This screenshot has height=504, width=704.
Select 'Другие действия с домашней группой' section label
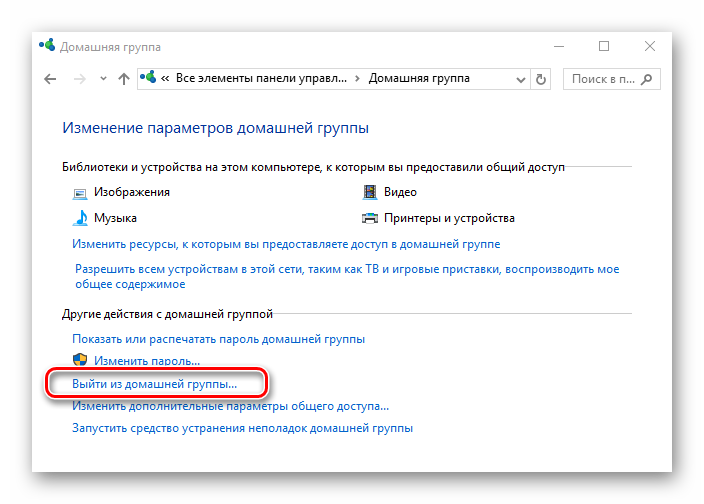[x=167, y=314]
